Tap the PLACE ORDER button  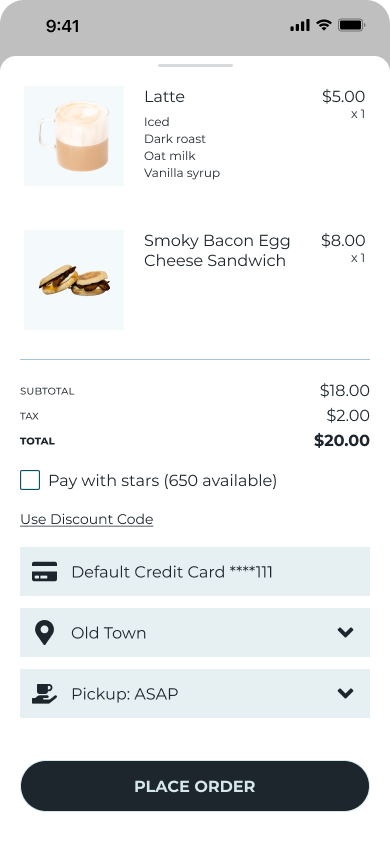[195, 786]
